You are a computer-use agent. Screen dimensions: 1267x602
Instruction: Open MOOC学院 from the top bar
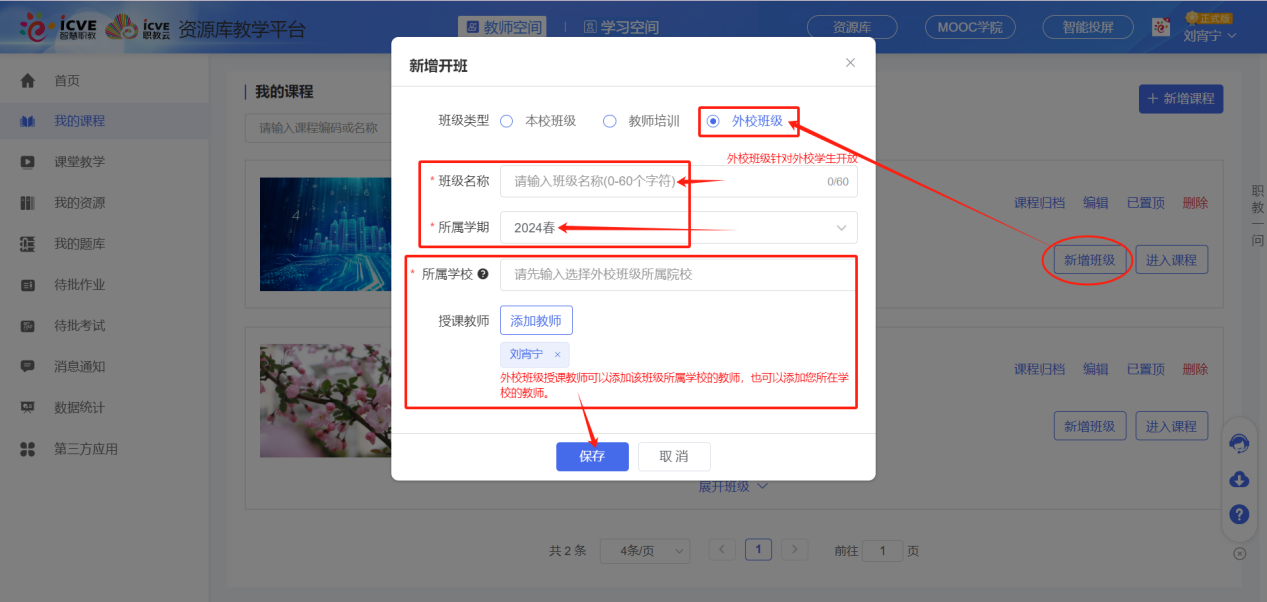point(968,27)
